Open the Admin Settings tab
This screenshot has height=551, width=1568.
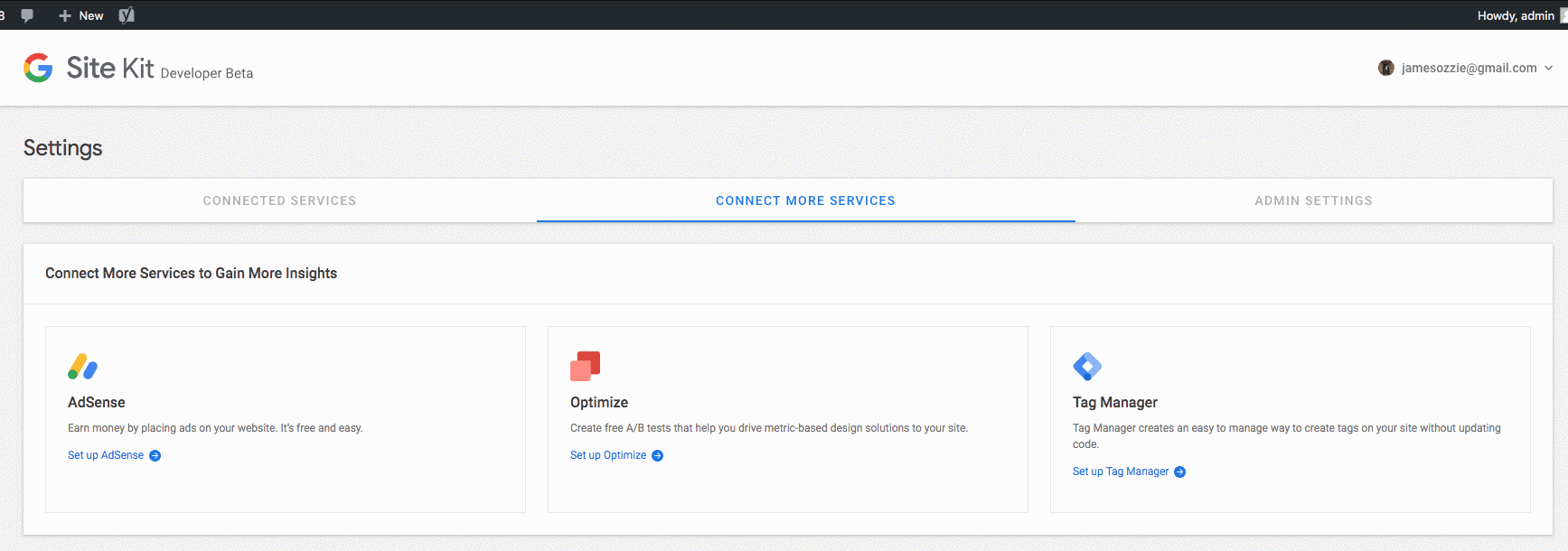[1314, 201]
